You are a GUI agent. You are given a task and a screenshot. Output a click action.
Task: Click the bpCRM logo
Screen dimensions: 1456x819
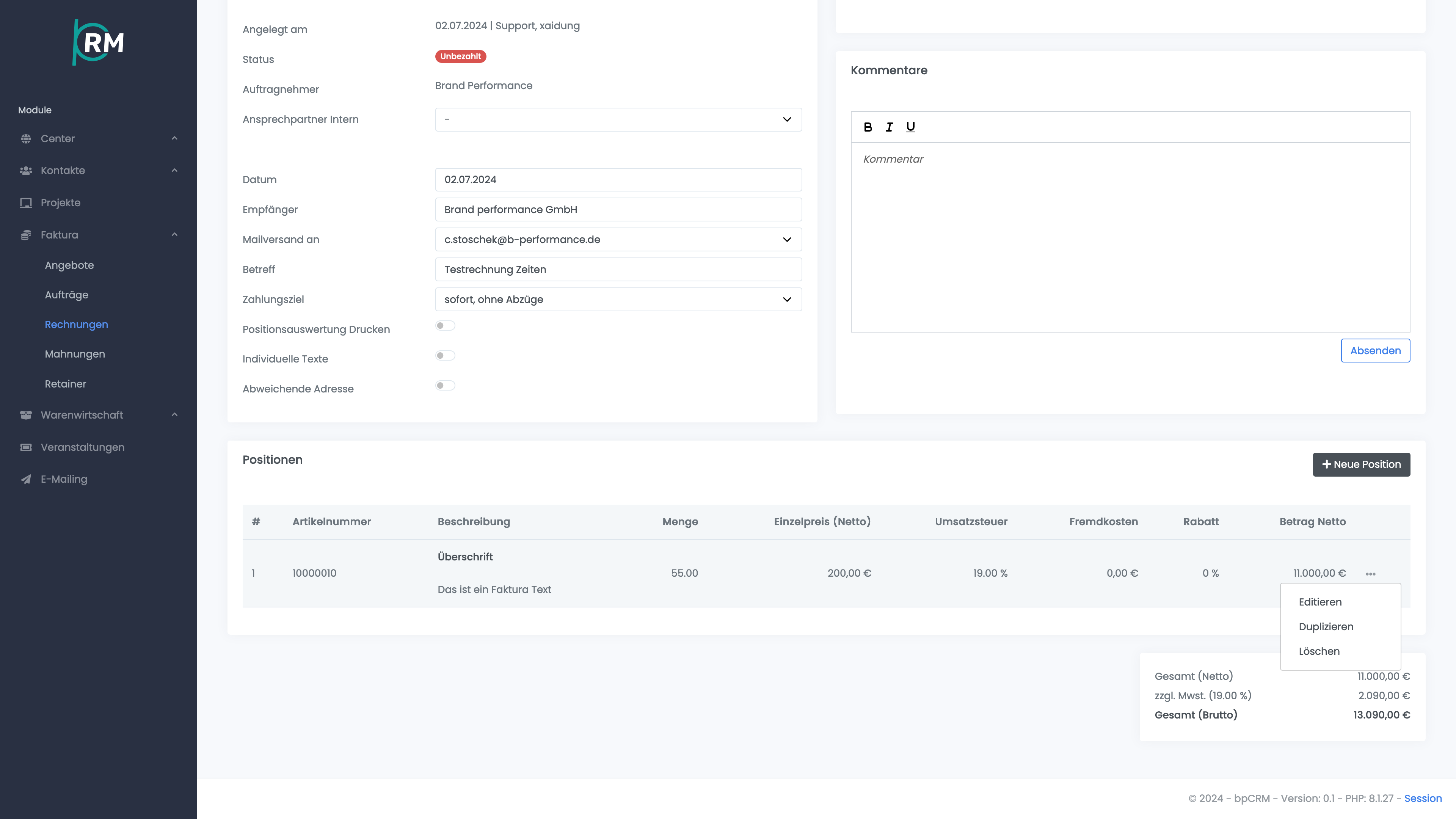point(98,42)
